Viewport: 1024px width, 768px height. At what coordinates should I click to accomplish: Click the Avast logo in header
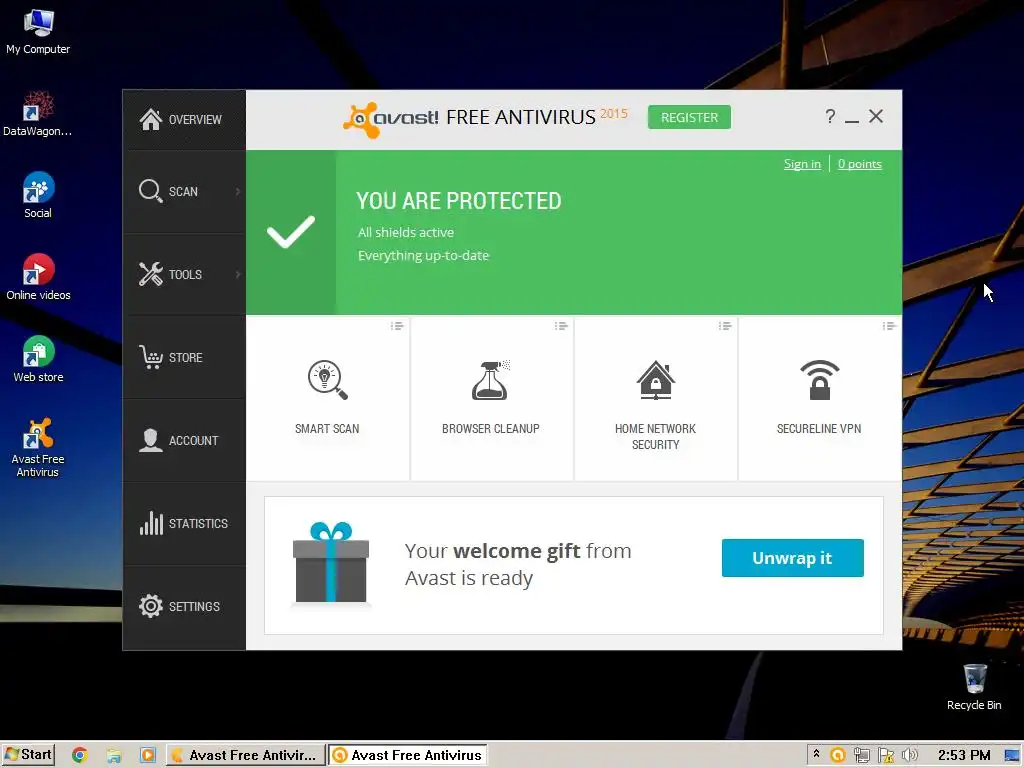coord(391,119)
